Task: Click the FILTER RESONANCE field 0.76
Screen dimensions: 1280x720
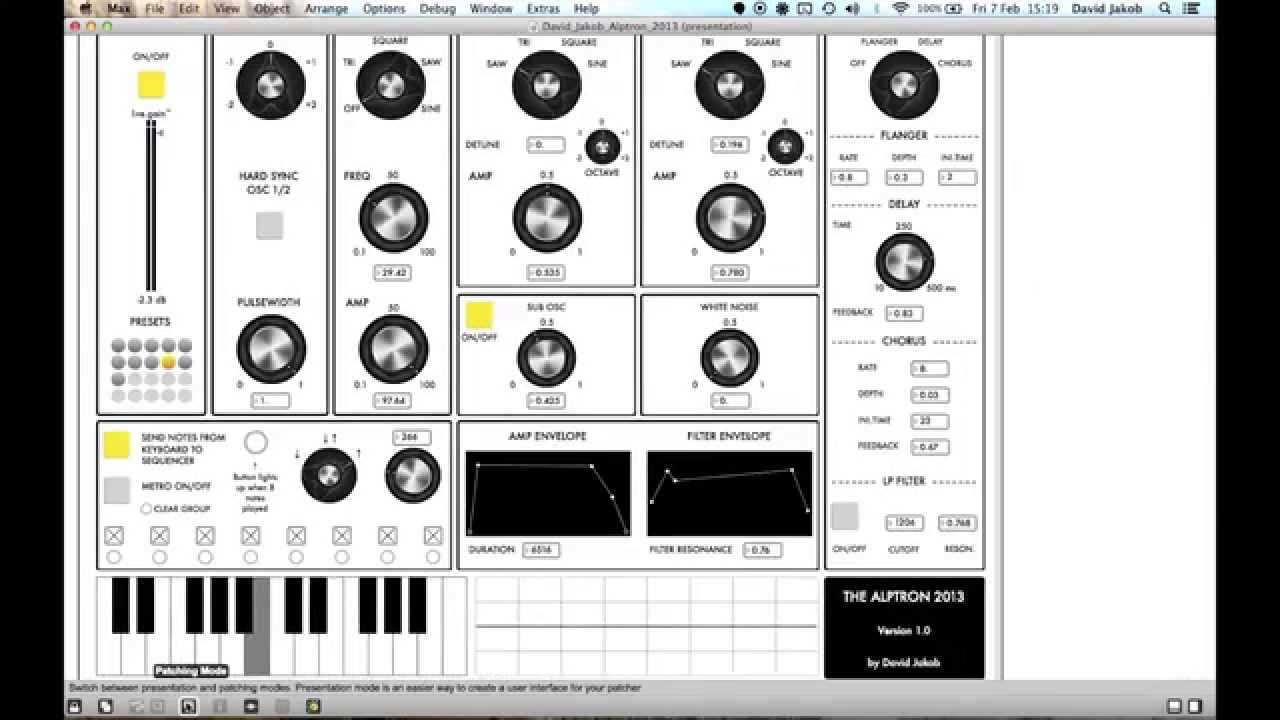Action: pos(762,550)
